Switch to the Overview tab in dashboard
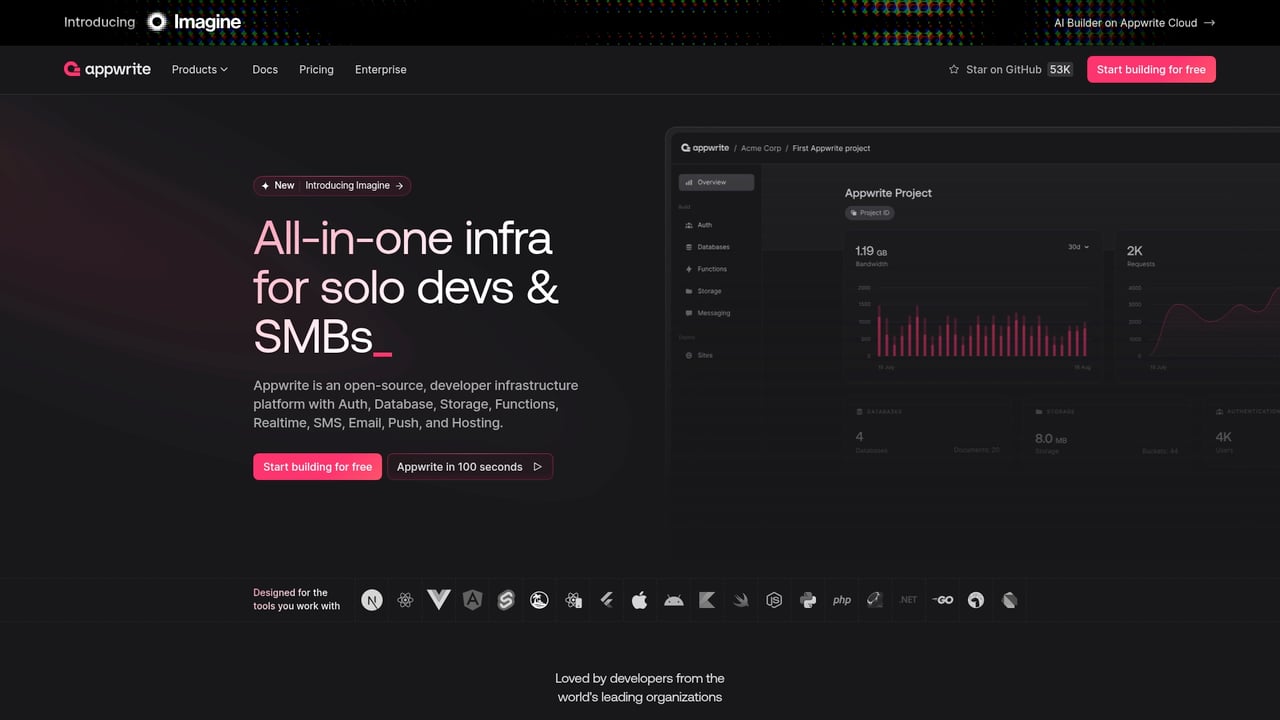This screenshot has width=1280, height=720. [x=716, y=182]
